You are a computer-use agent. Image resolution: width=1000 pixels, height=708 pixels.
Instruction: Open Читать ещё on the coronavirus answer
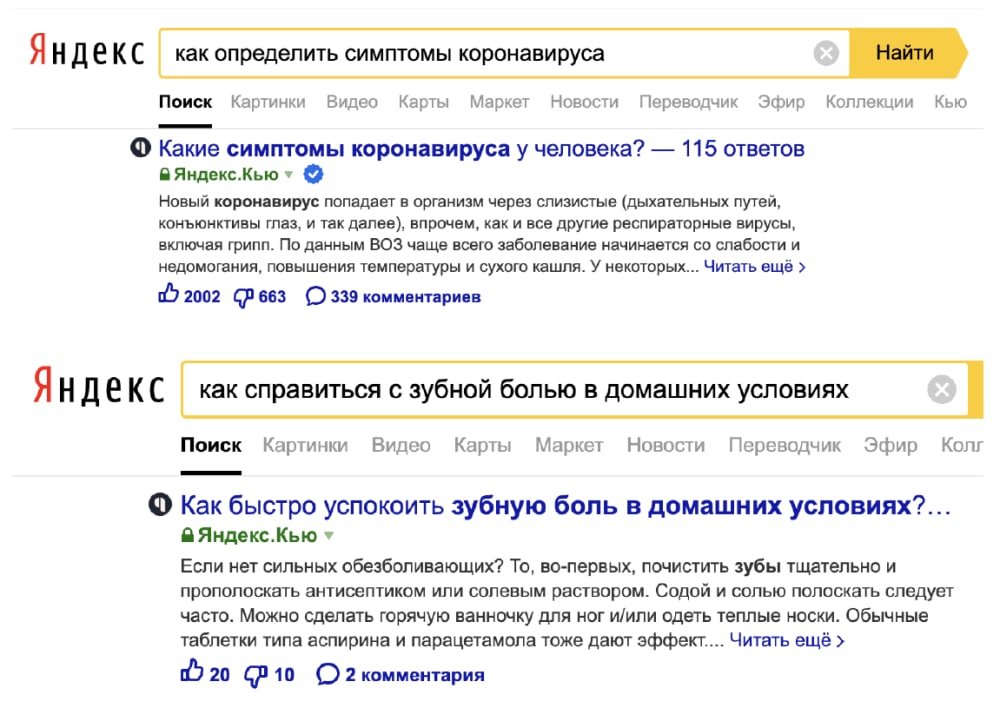click(751, 265)
